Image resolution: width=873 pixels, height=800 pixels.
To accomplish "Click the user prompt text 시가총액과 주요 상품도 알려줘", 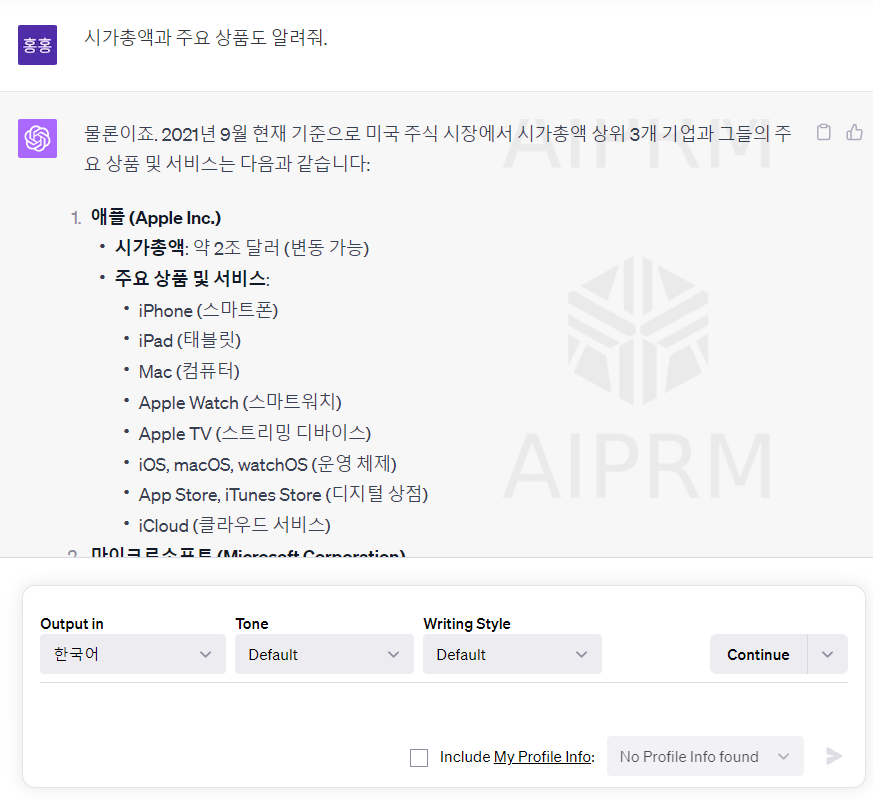I will point(205,37).
